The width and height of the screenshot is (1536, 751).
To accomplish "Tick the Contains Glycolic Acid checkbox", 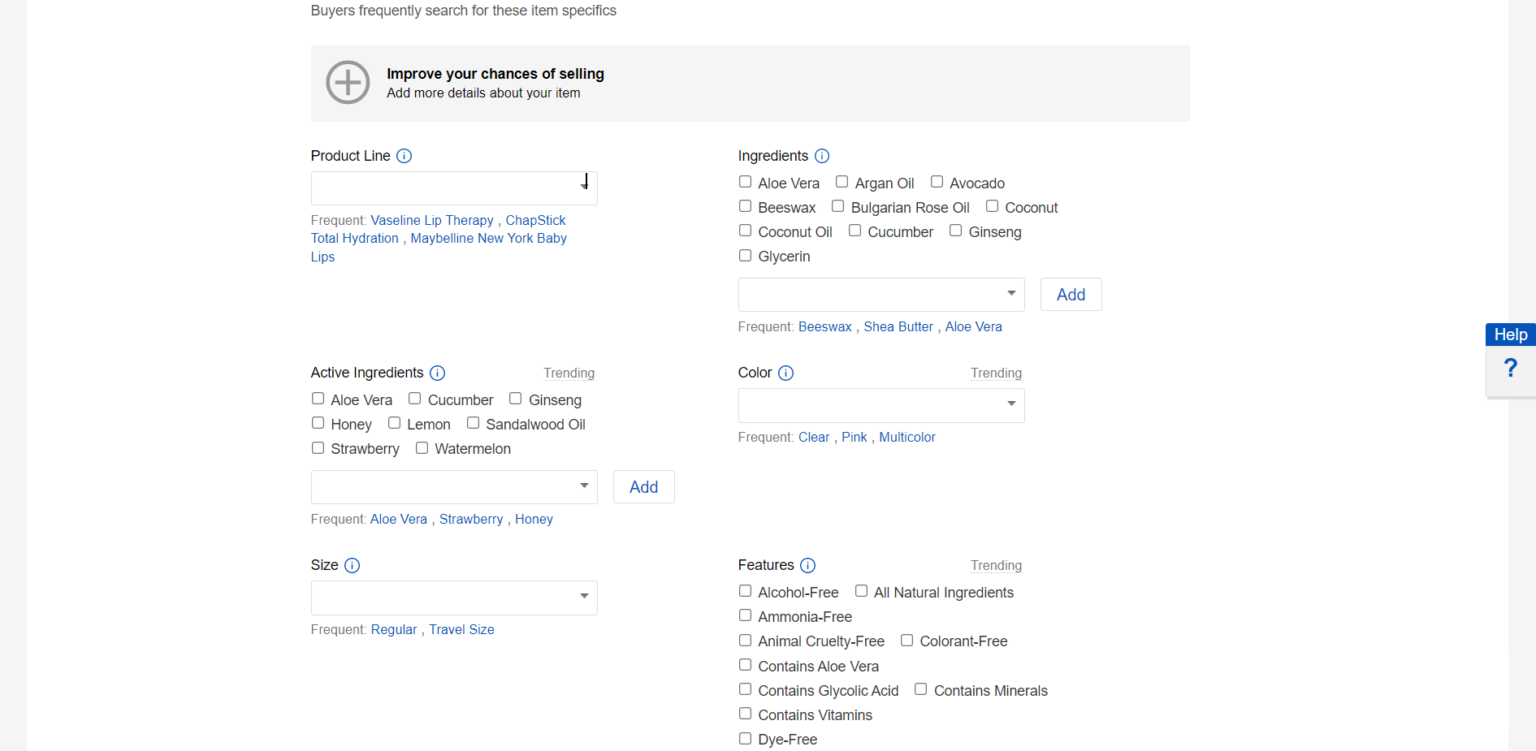I will click(745, 689).
